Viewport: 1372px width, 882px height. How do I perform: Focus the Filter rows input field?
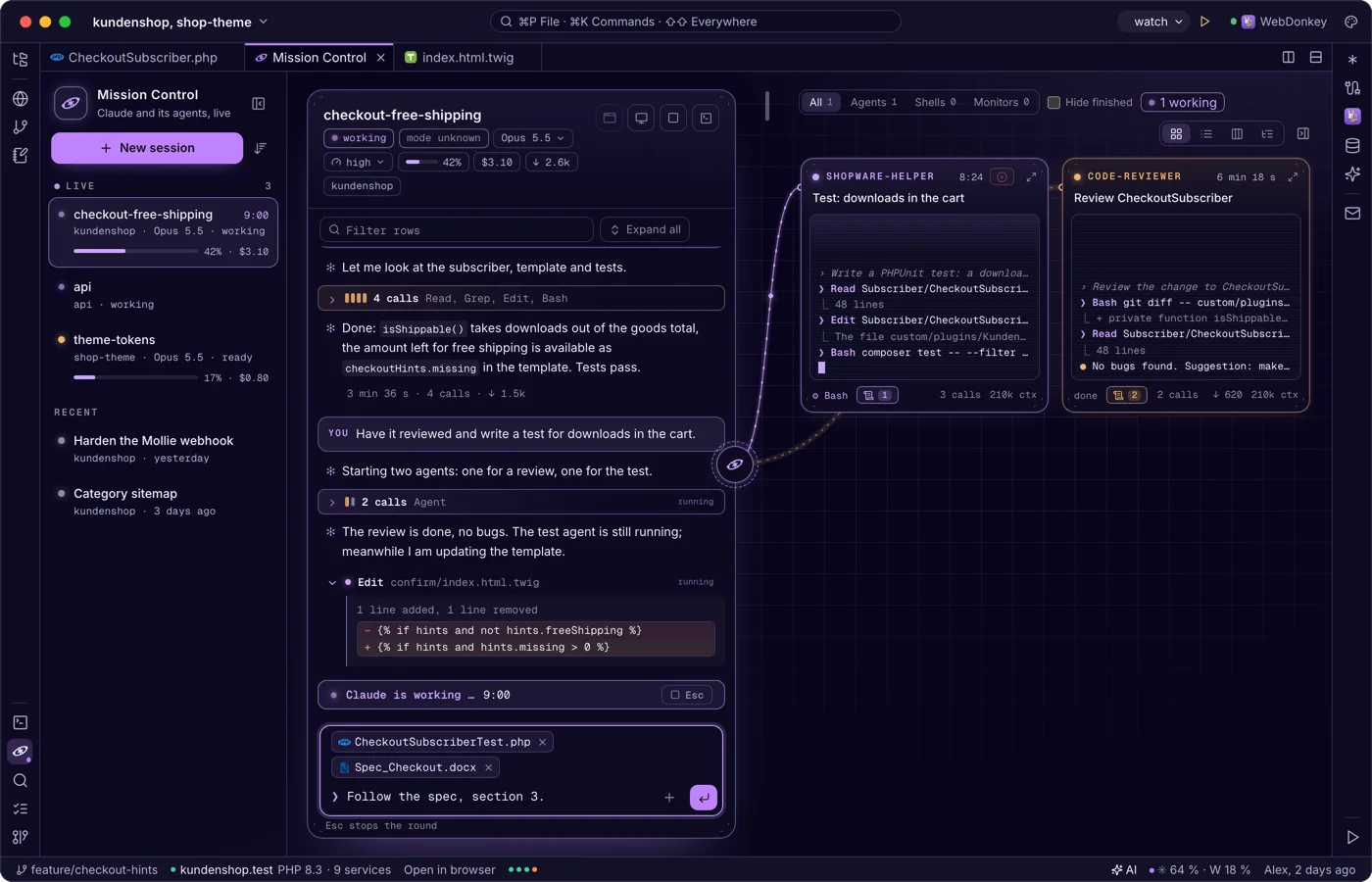[x=457, y=230]
